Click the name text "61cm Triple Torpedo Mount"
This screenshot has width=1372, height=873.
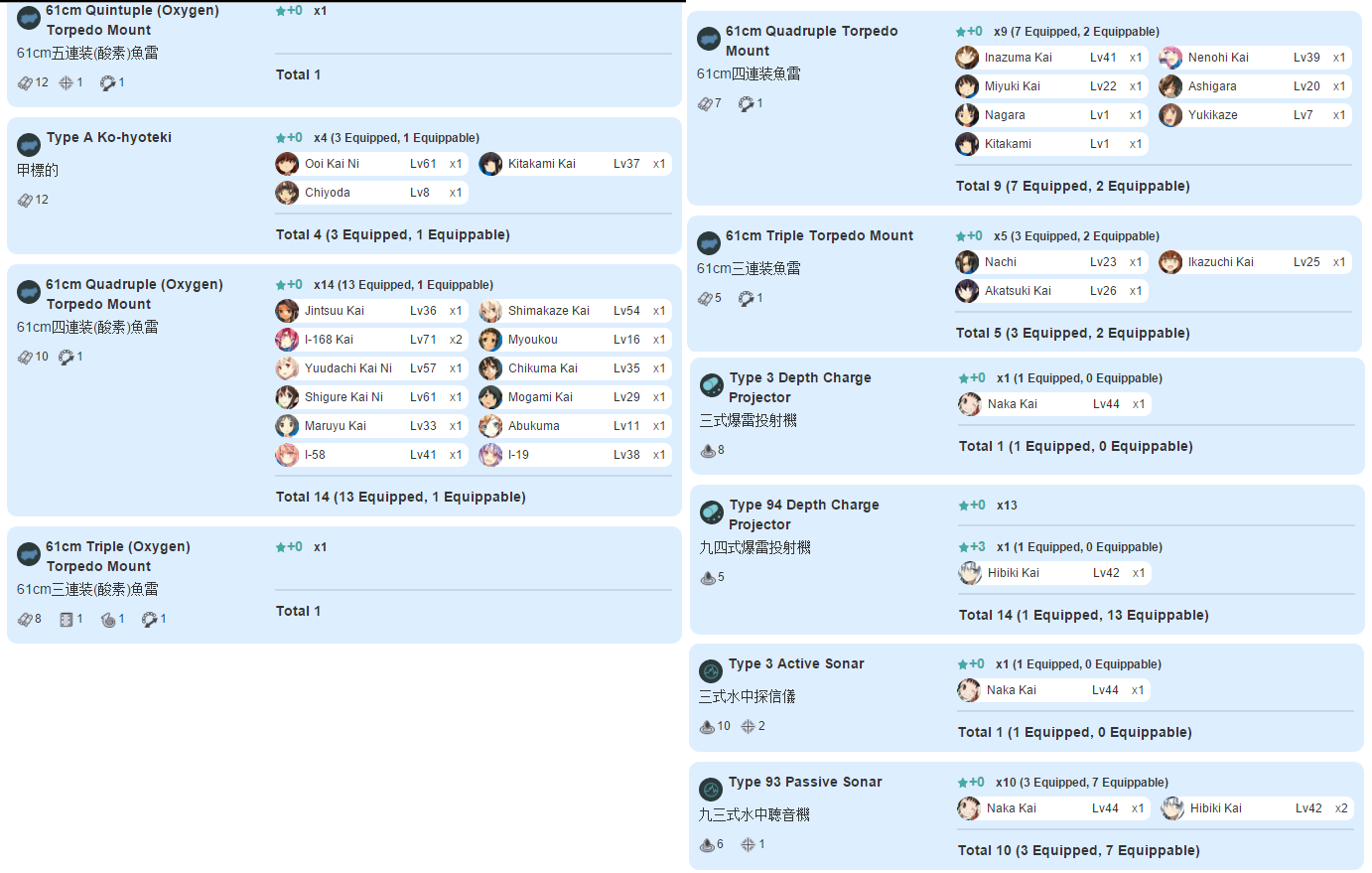[x=819, y=235]
